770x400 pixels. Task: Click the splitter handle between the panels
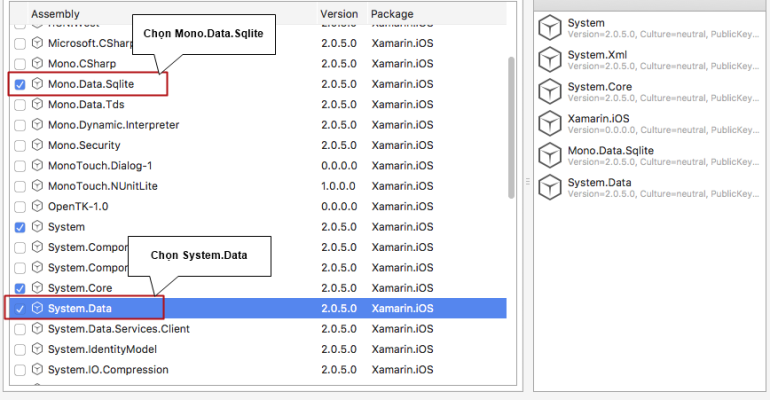click(x=528, y=182)
